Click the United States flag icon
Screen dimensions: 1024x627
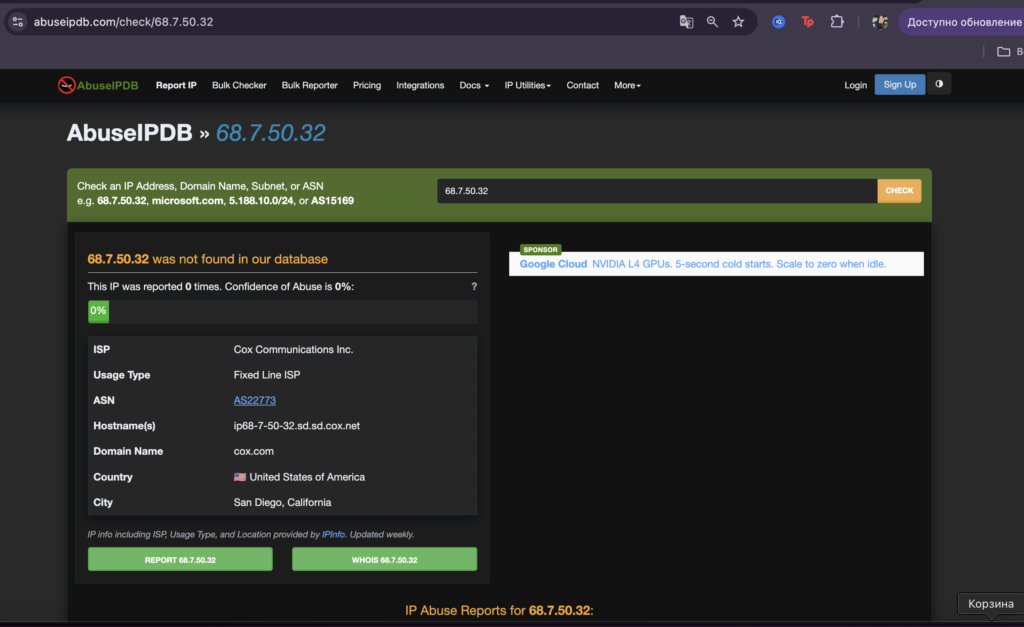240,477
